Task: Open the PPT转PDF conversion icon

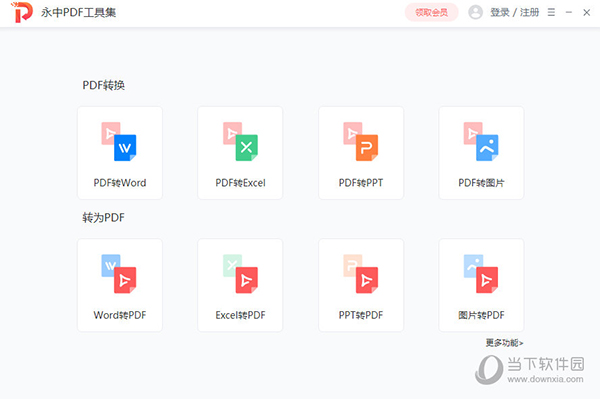Action: pyautogui.click(x=361, y=274)
